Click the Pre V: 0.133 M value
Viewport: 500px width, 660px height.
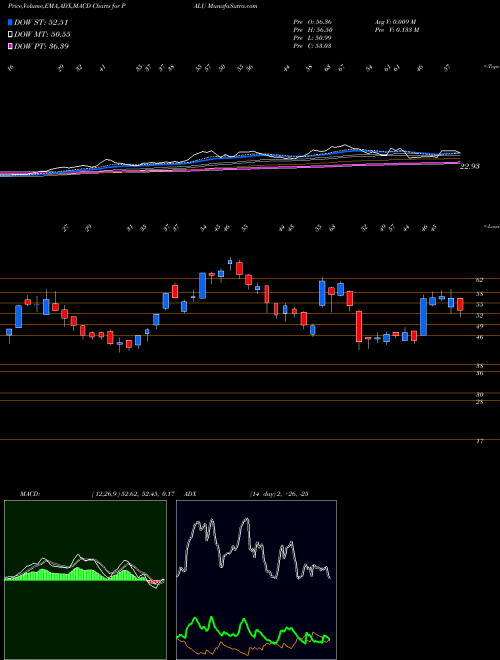click(396, 30)
